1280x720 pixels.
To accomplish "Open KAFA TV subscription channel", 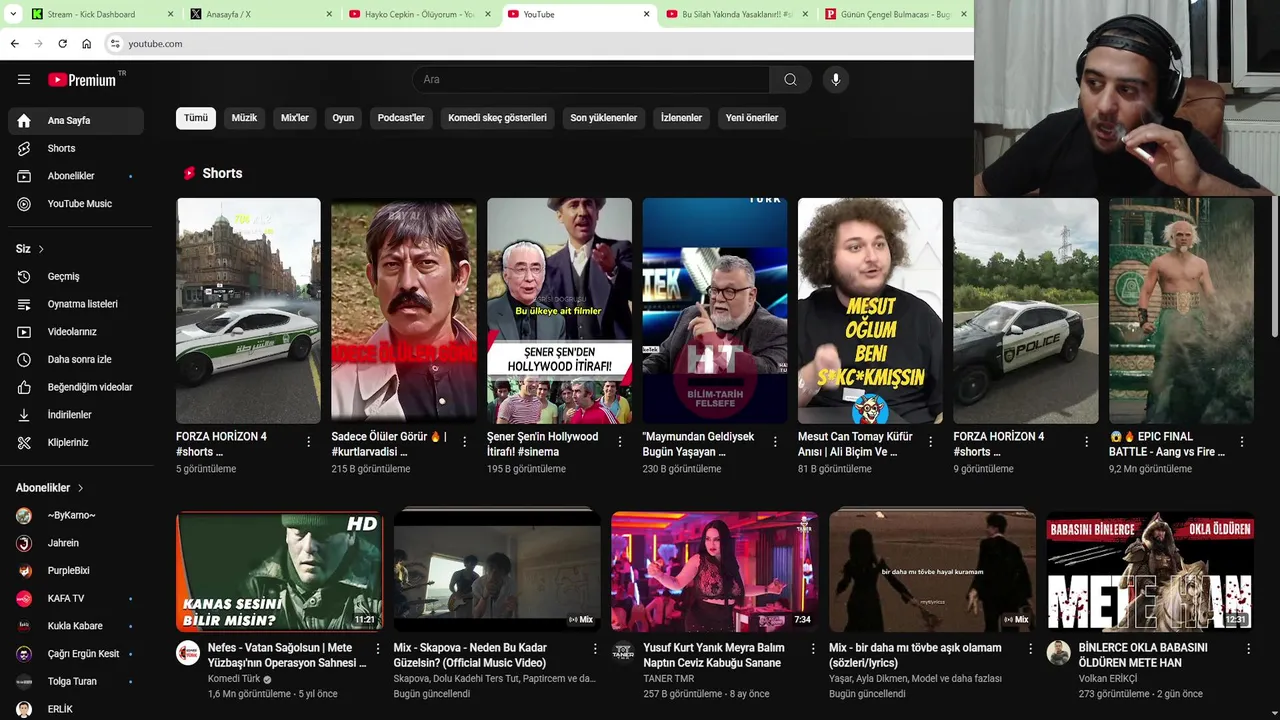I will 76,598.
